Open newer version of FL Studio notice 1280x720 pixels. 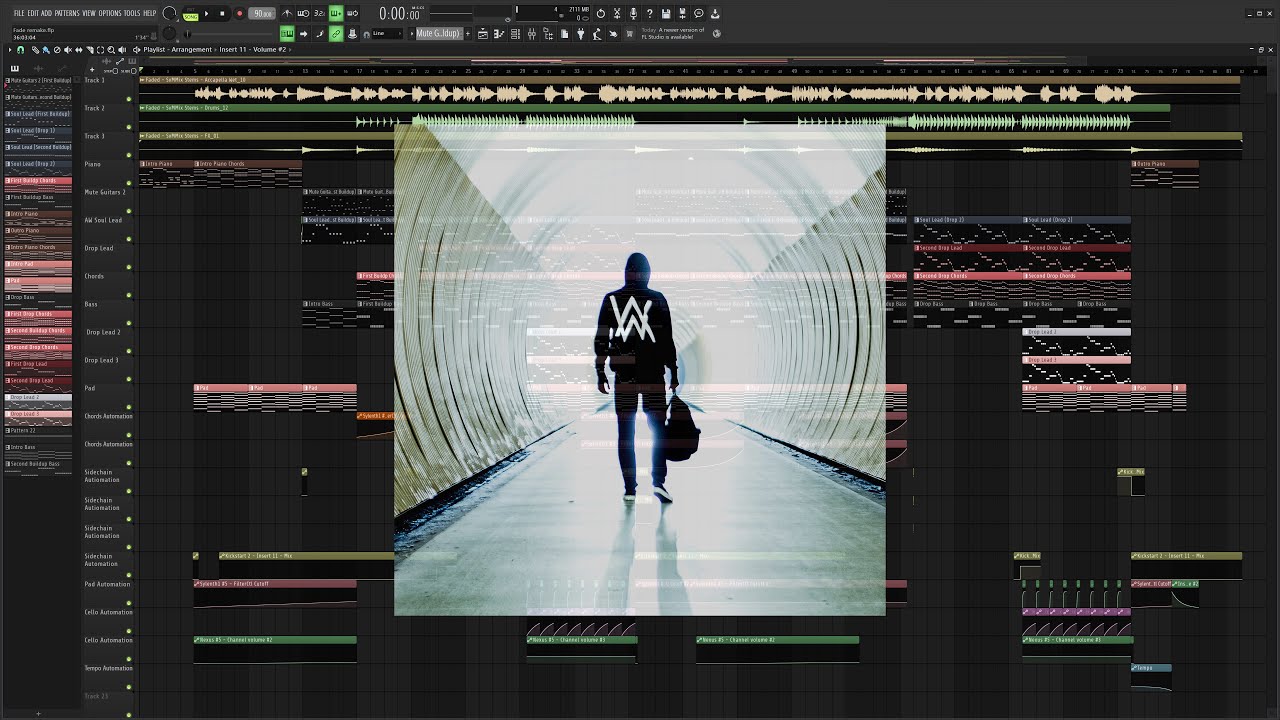[x=673, y=34]
